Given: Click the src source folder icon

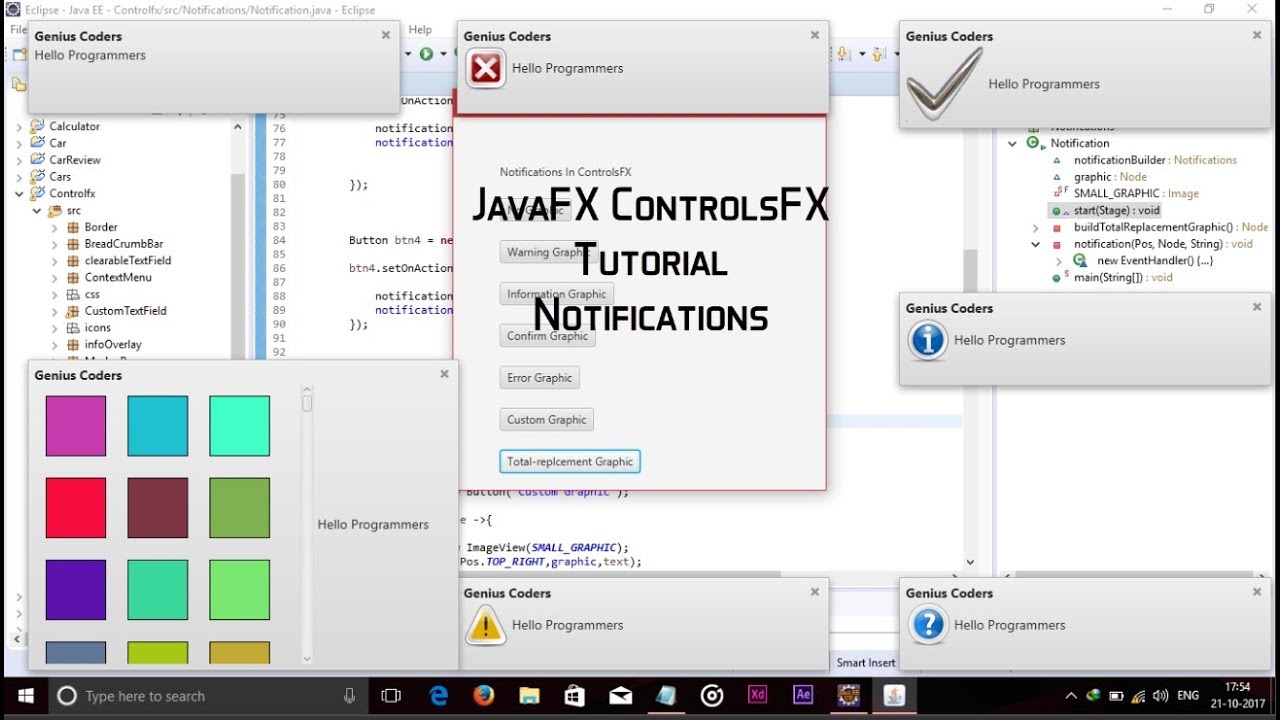Looking at the screenshot, I should tap(55, 211).
